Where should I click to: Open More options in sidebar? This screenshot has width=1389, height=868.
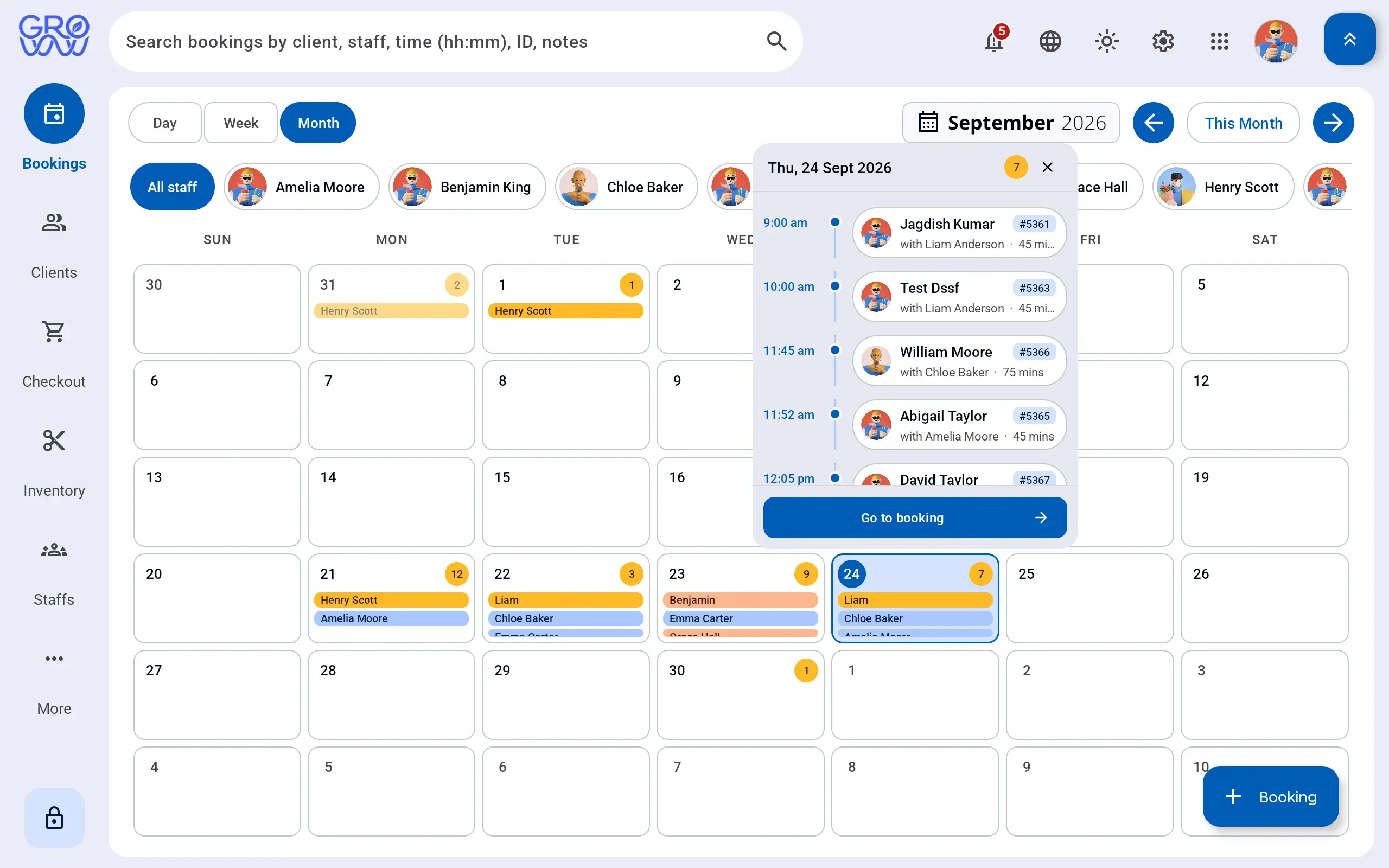pyautogui.click(x=54, y=683)
